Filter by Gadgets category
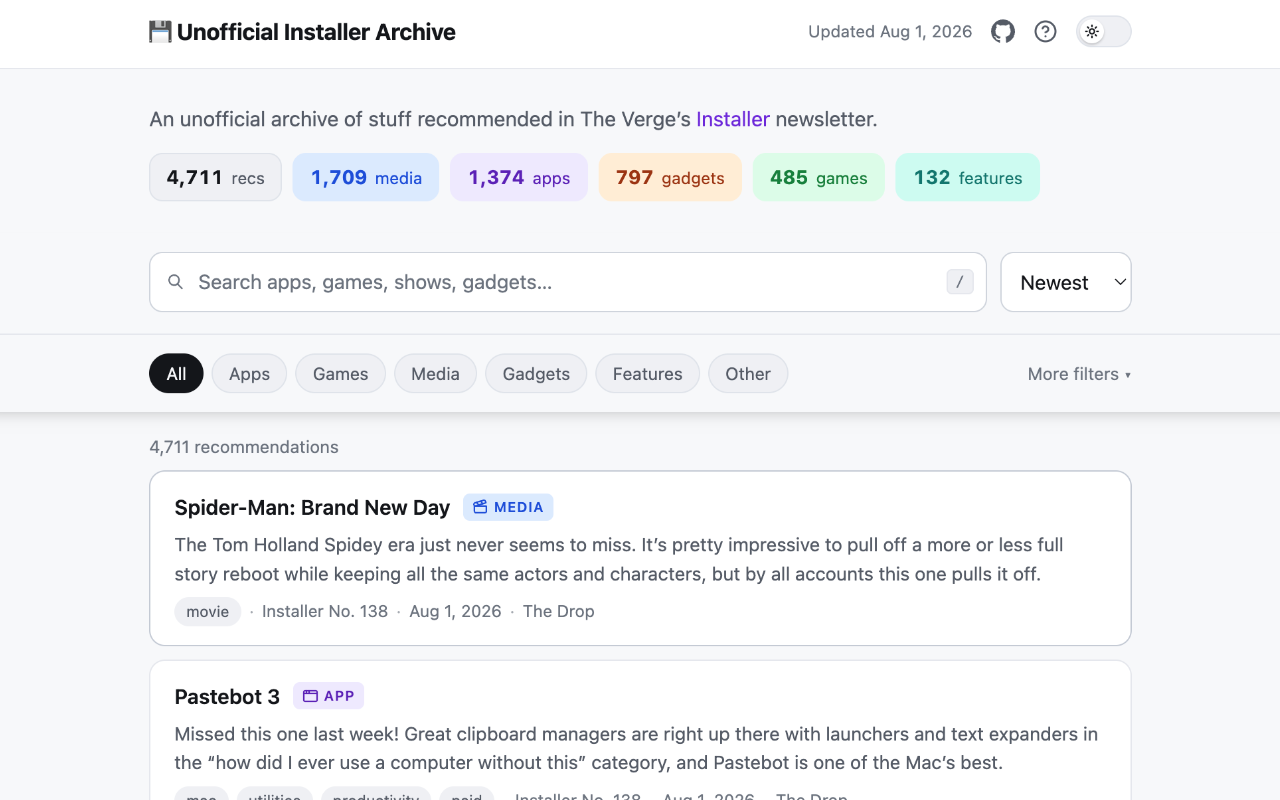Viewport: 1280px width, 800px height. 536,374
